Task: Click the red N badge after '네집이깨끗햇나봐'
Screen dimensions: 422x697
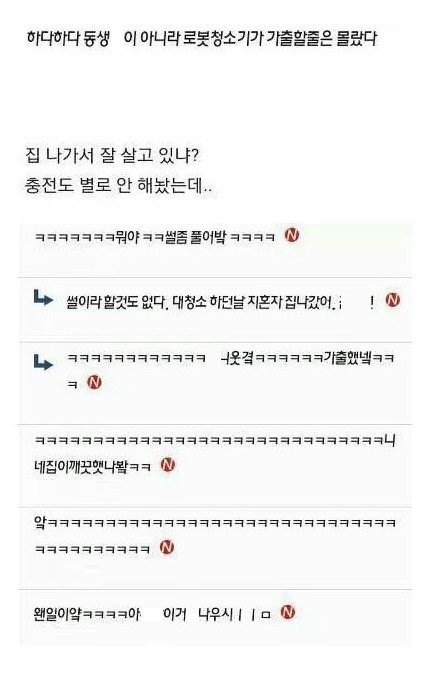Action: tap(168, 465)
